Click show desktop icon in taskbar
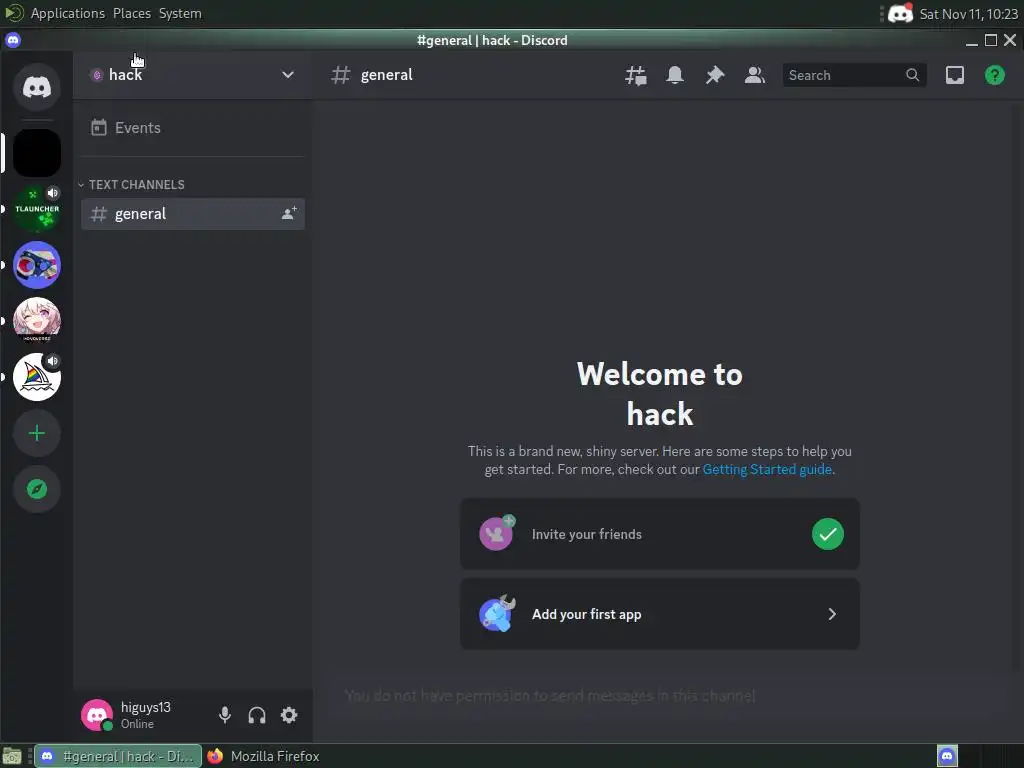The image size is (1024, 768). (12, 756)
